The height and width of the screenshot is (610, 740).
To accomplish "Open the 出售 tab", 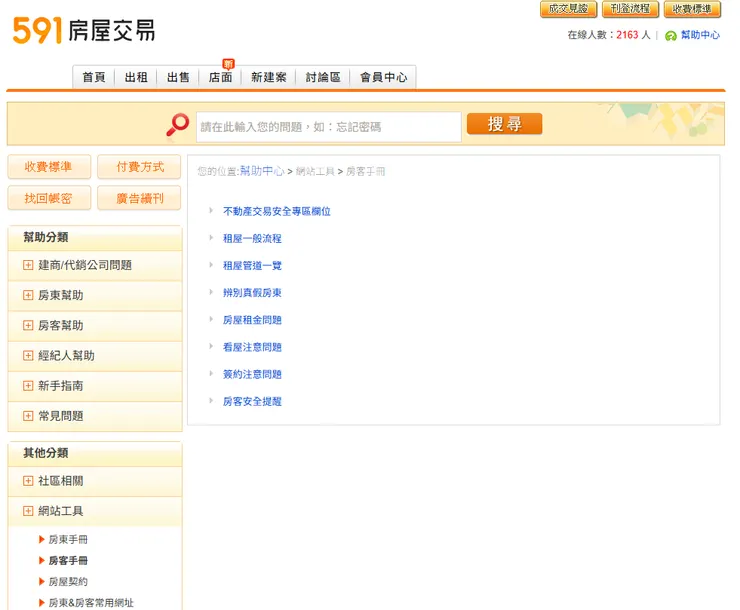I will pyautogui.click(x=178, y=77).
